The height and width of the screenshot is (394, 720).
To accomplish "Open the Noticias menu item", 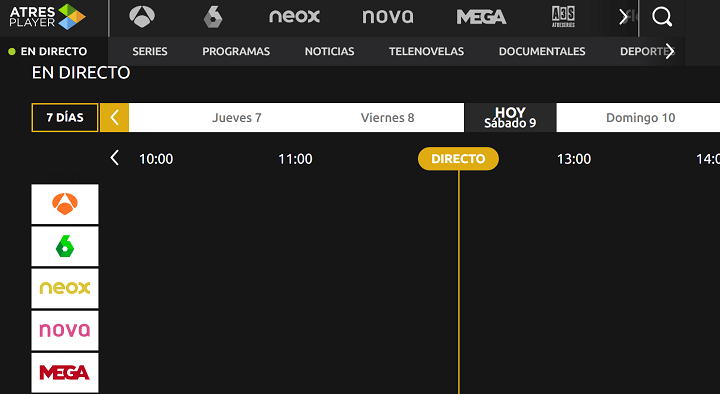I will click(x=329, y=51).
